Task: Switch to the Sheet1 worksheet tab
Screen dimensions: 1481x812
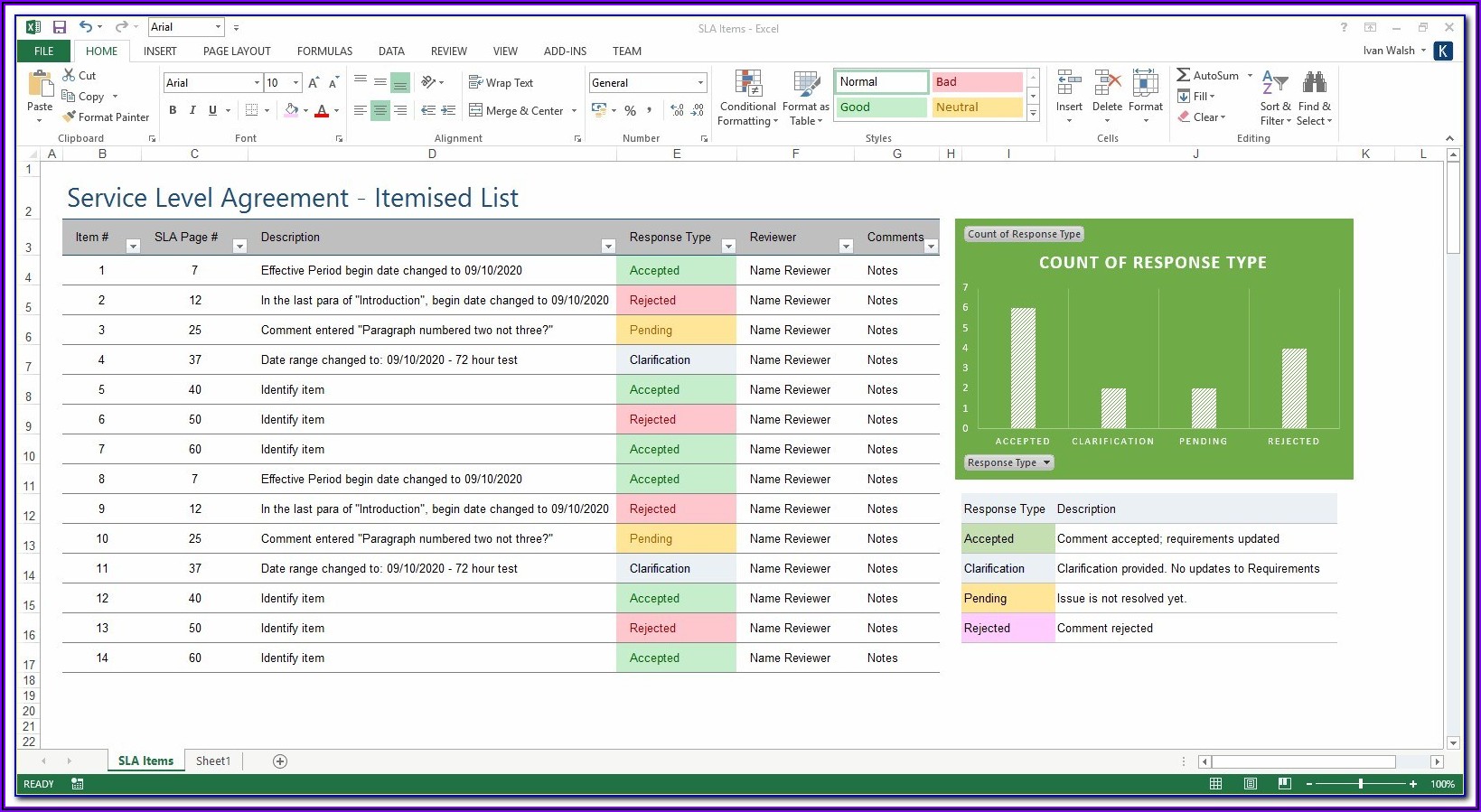Action: click(x=213, y=761)
